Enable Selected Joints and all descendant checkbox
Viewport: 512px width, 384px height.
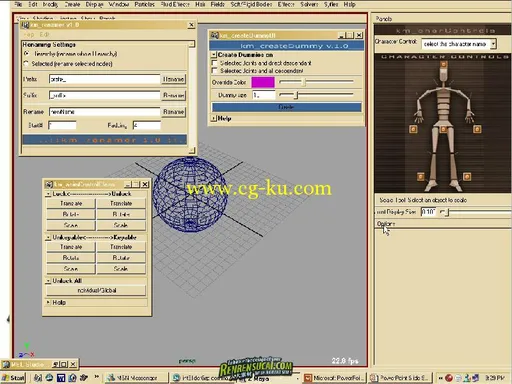[x=214, y=71]
